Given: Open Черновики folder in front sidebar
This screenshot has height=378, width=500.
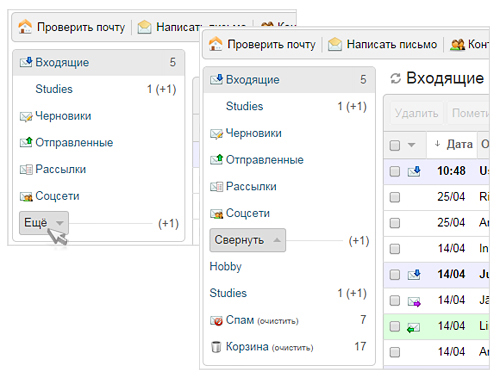Looking at the screenshot, I should click(x=253, y=133).
